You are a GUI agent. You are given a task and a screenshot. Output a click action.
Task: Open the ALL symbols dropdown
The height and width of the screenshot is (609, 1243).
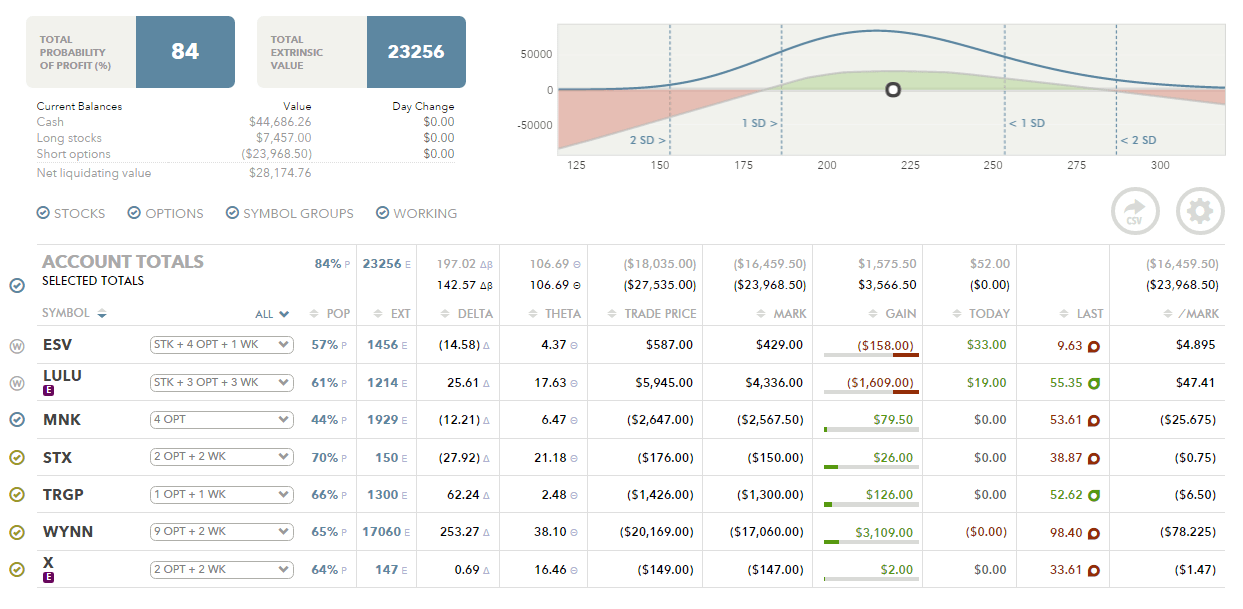pos(272,314)
